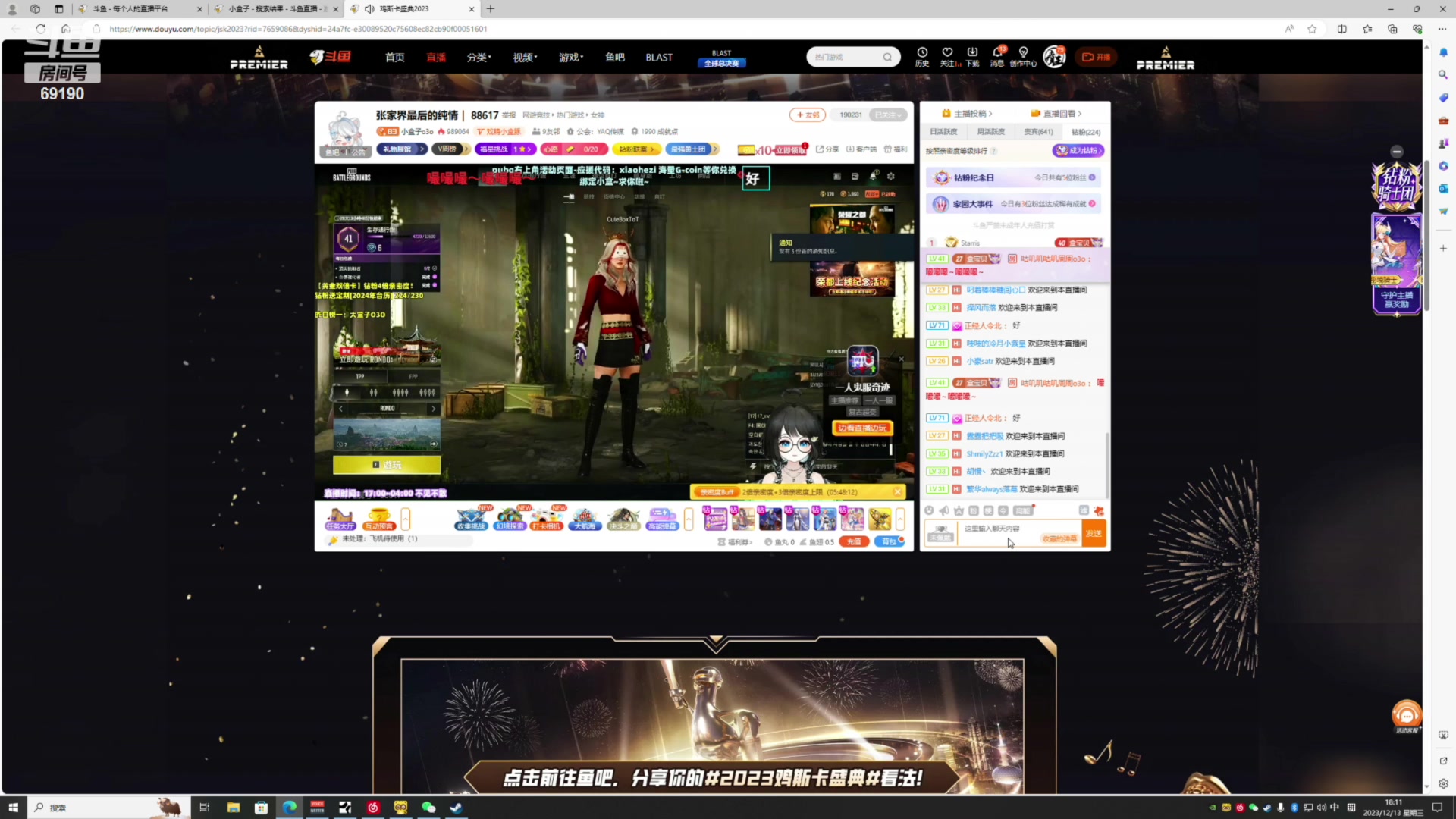
Task: Open the 背包 backpack button
Action: (890, 542)
